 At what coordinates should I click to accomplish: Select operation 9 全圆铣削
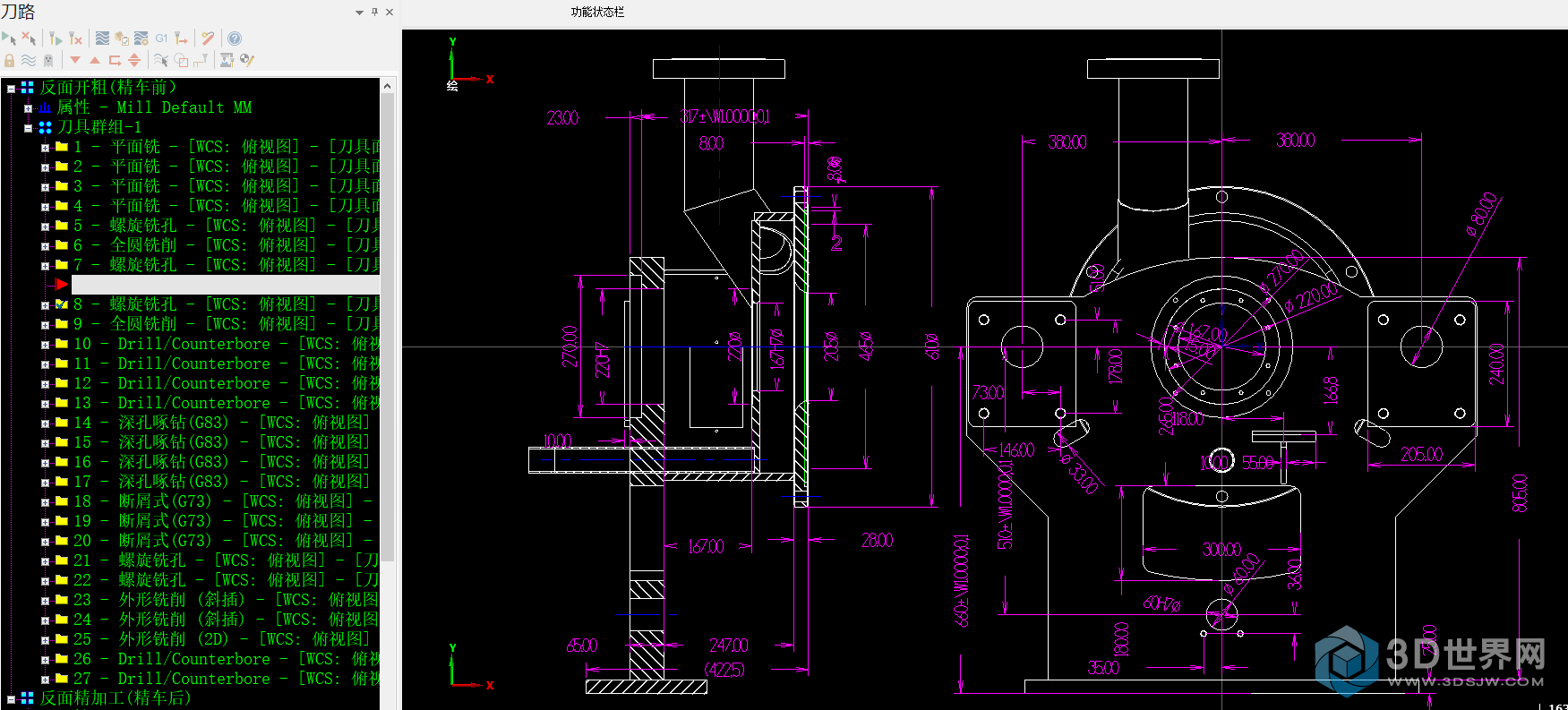point(227,324)
